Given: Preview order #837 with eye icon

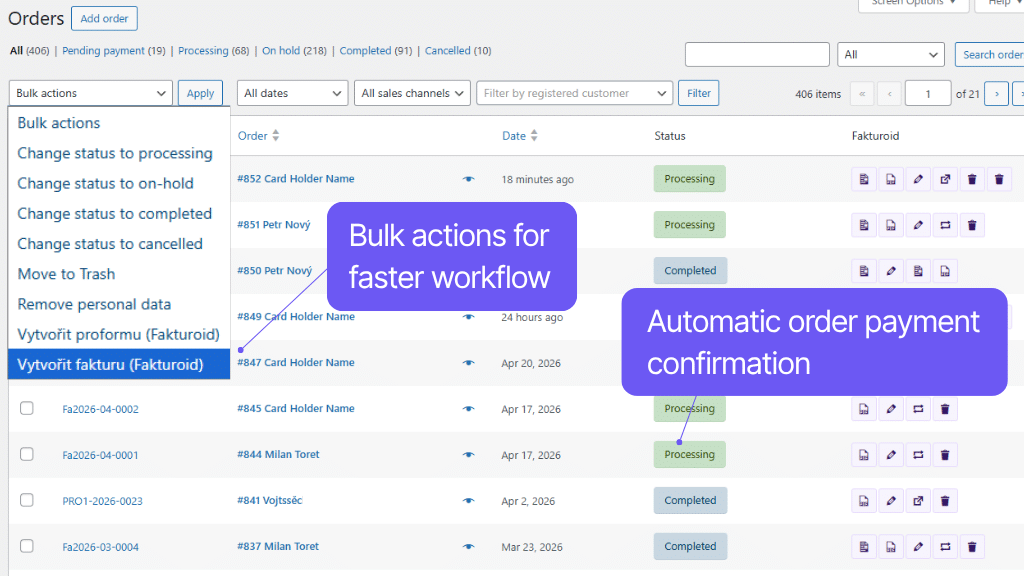Looking at the screenshot, I should tap(468, 547).
